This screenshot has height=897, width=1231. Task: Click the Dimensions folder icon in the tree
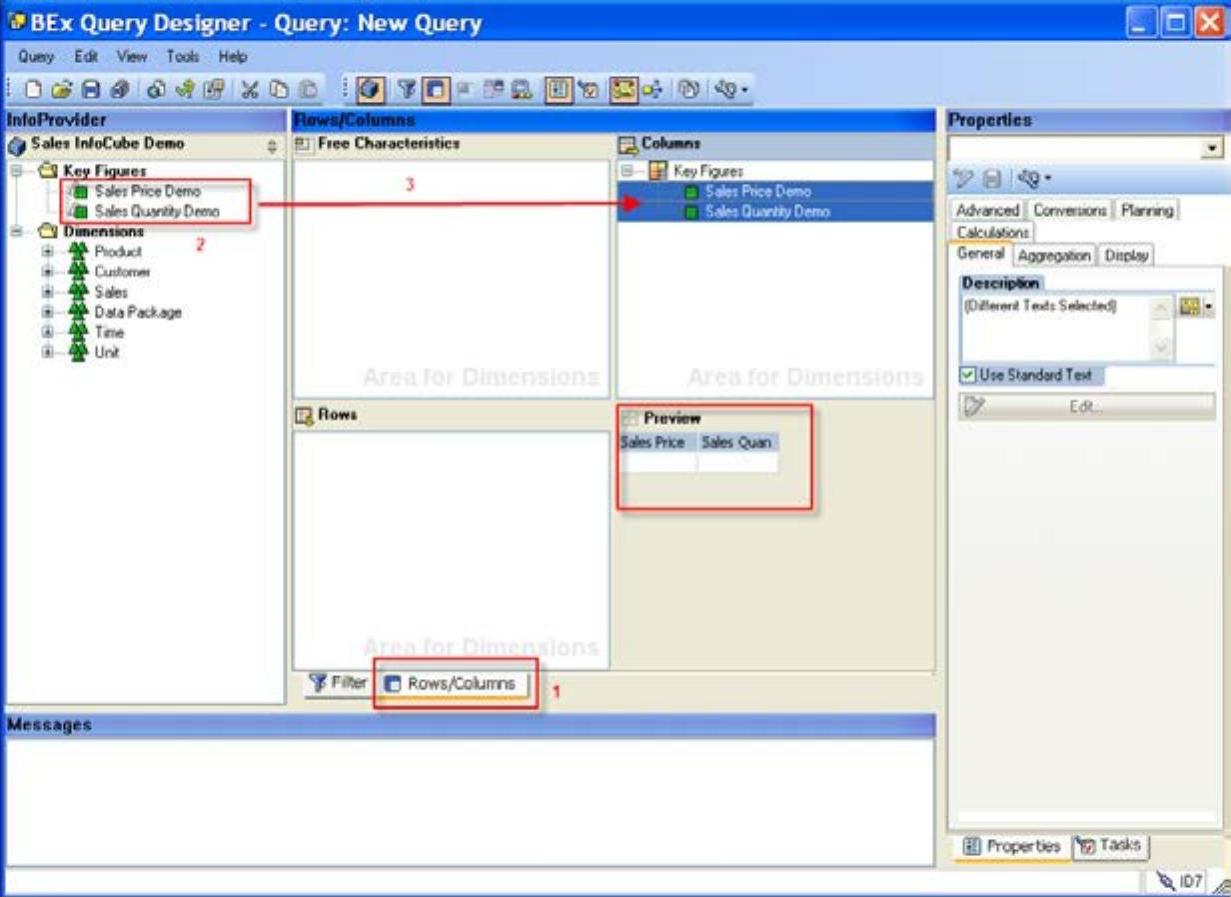point(50,232)
